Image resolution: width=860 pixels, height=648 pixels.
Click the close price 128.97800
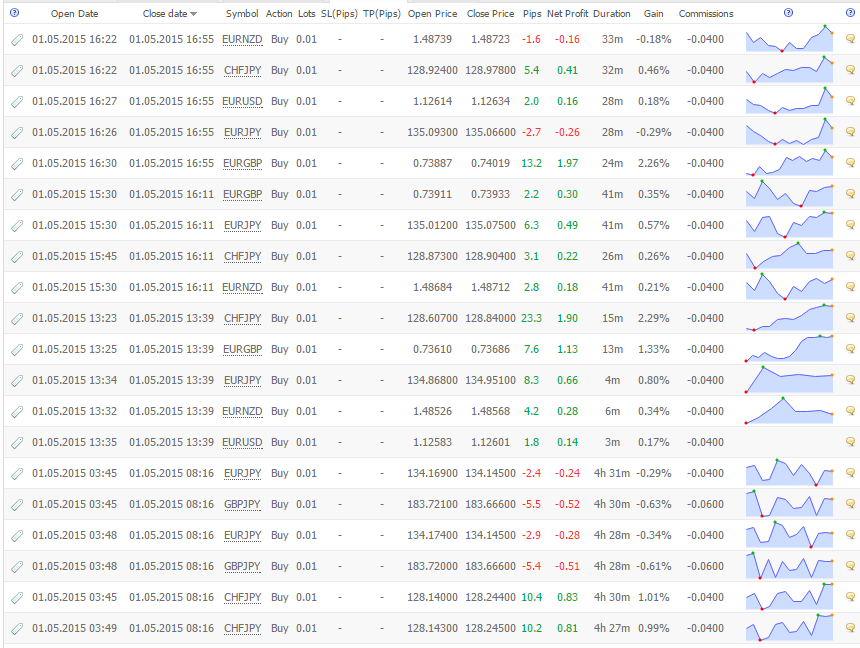coord(490,70)
